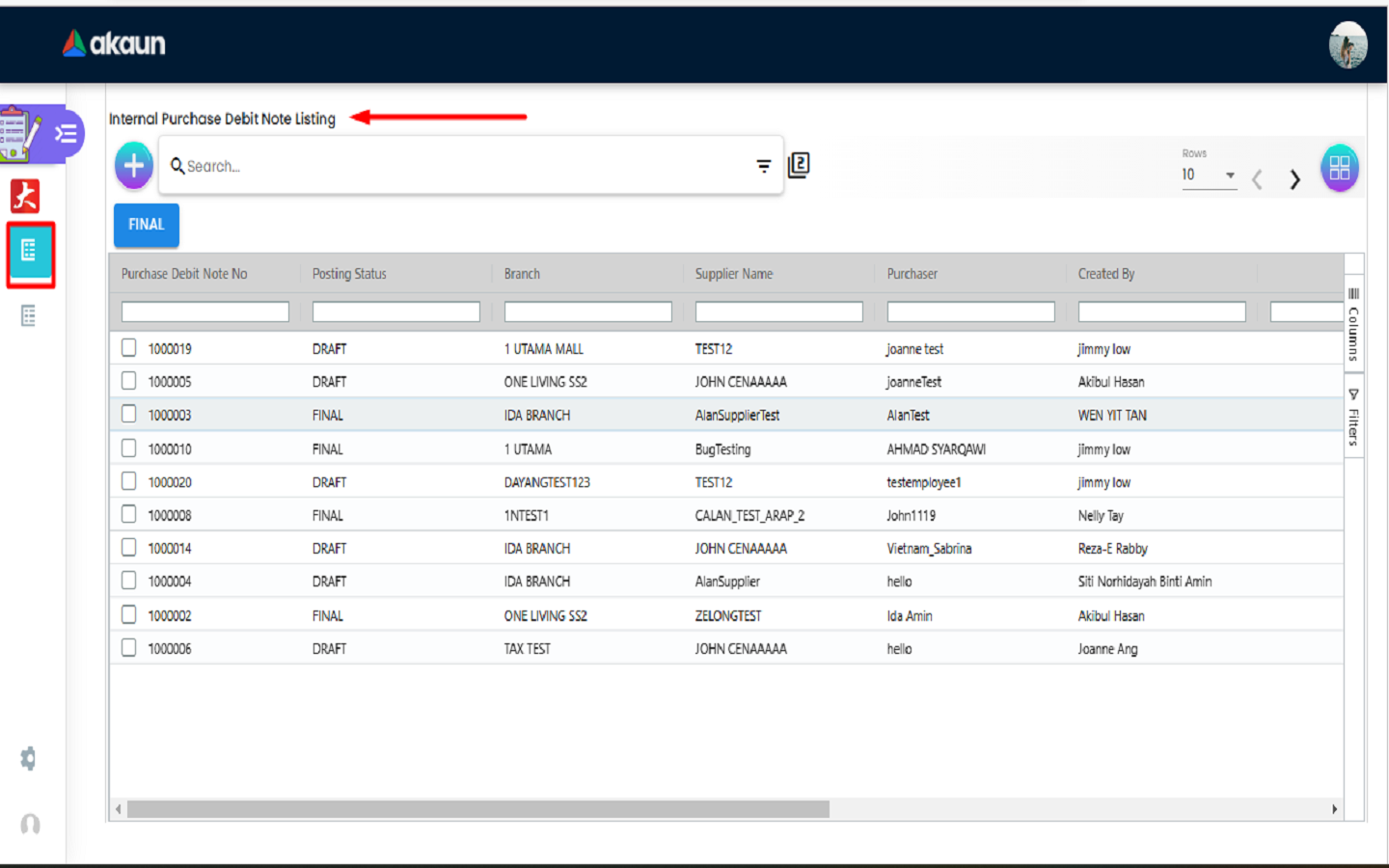Open the Rows per page dropdown

click(x=1209, y=175)
